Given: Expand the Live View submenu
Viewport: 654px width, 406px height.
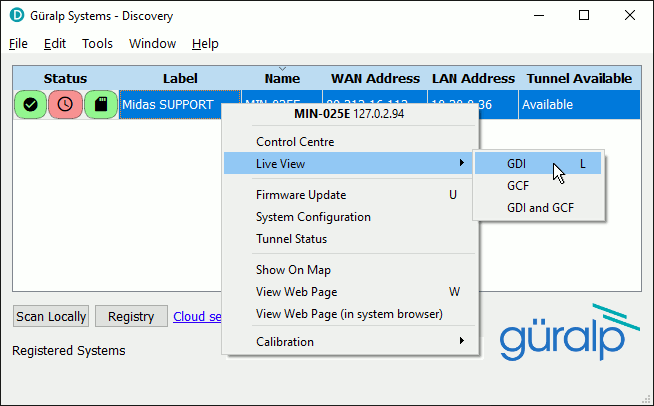Looking at the screenshot, I should [349, 164].
